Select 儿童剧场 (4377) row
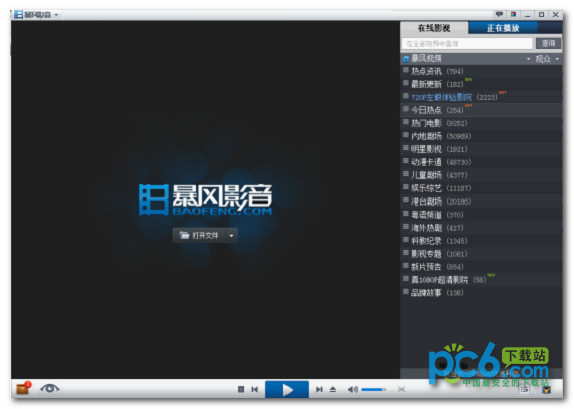 (x=481, y=175)
